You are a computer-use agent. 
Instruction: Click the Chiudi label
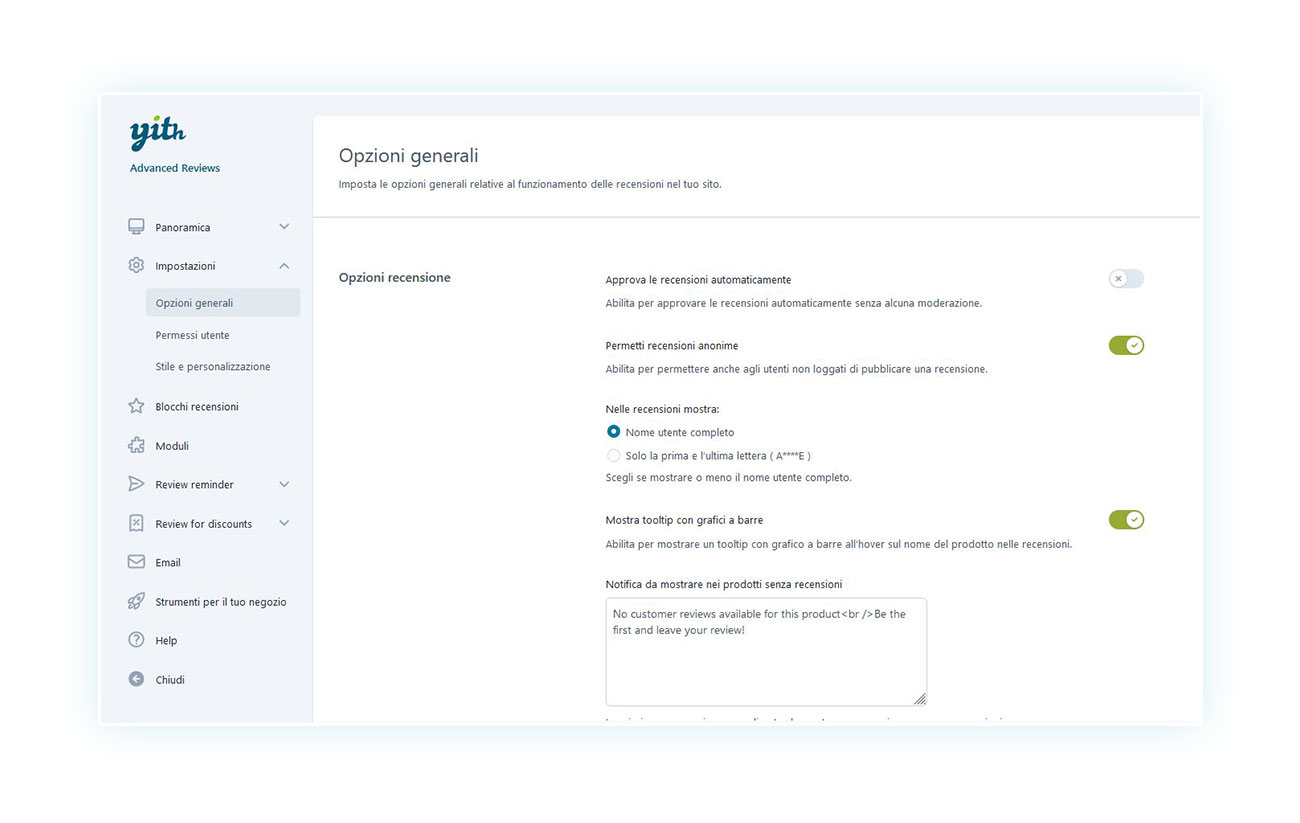click(170, 680)
